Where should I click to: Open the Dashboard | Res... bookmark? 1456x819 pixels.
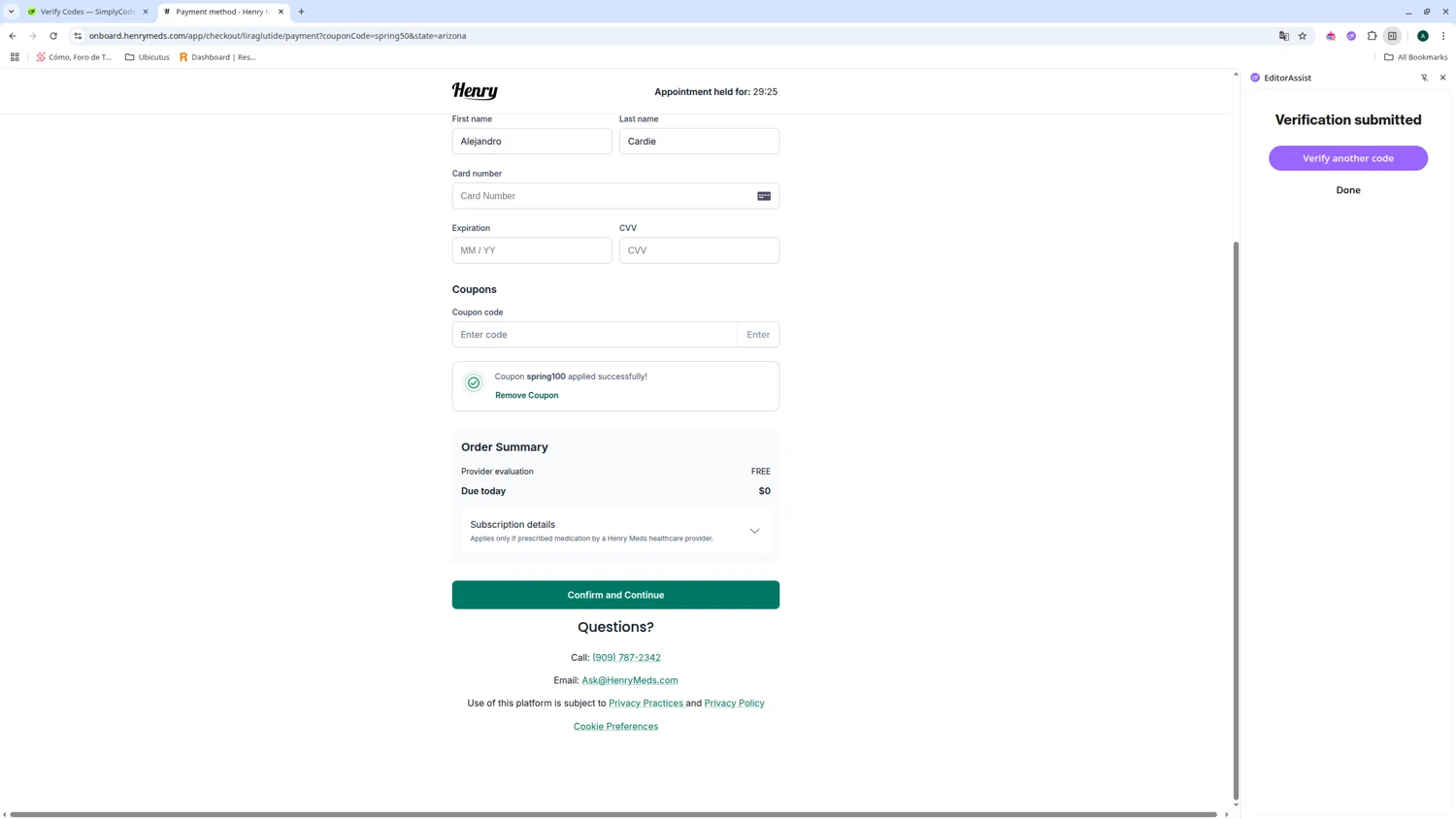pyautogui.click(x=217, y=57)
